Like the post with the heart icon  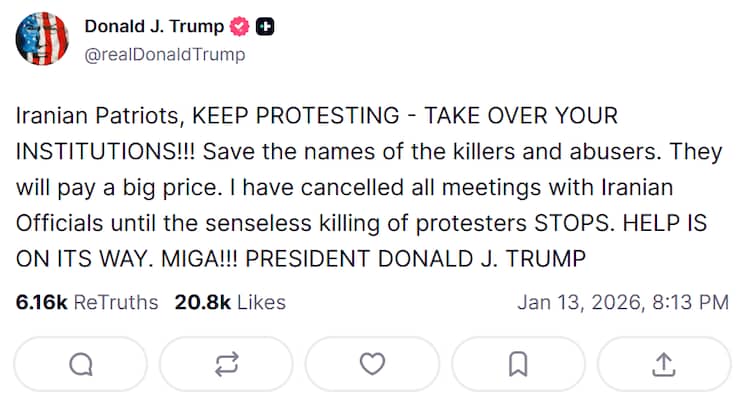372,365
